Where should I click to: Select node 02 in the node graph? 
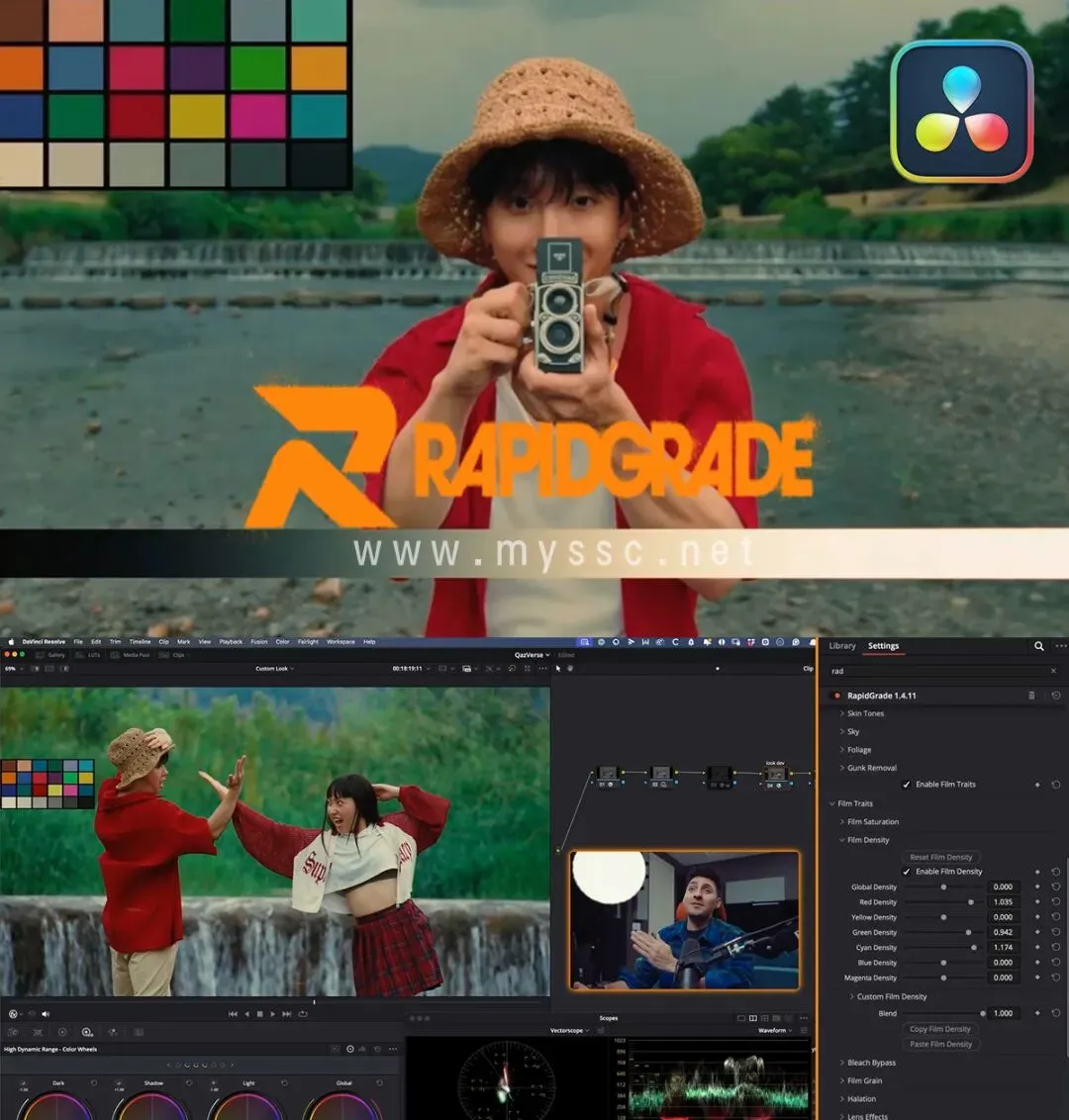click(662, 775)
